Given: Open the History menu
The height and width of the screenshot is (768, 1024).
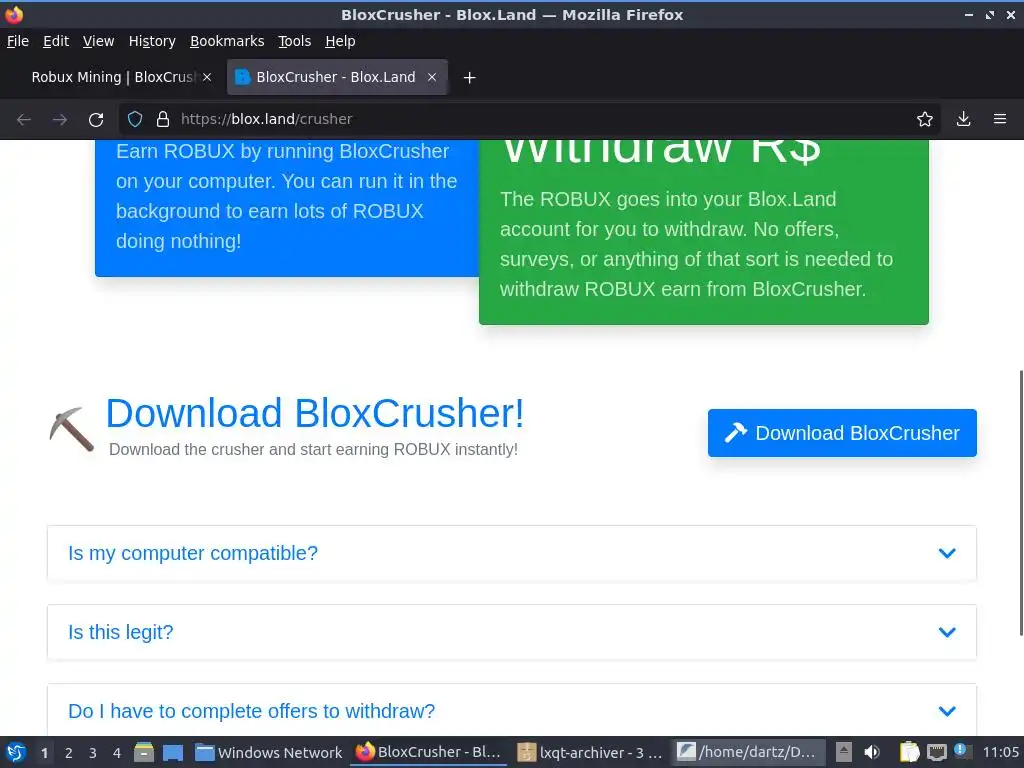Looking at the screenshot, I should point(152,41).
